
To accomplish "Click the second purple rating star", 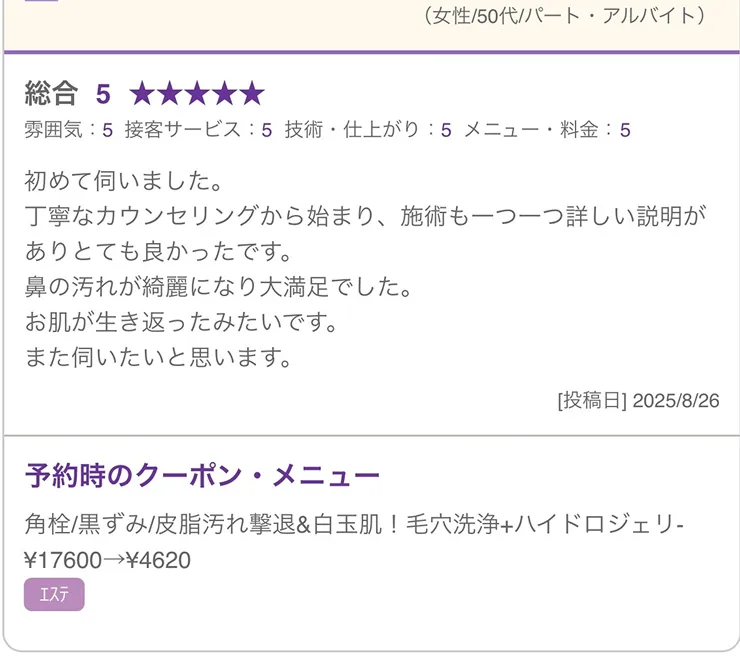I will pos(170,94).
